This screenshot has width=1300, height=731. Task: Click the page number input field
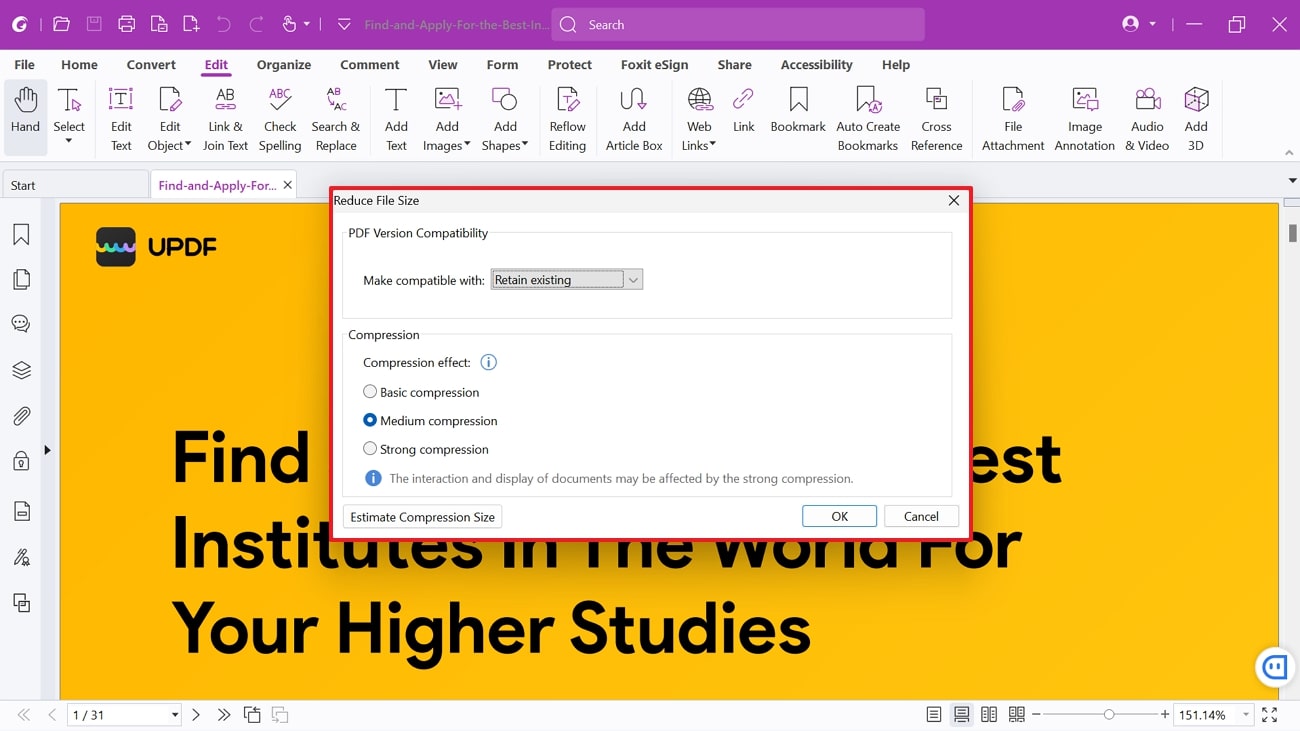(113, 714)
